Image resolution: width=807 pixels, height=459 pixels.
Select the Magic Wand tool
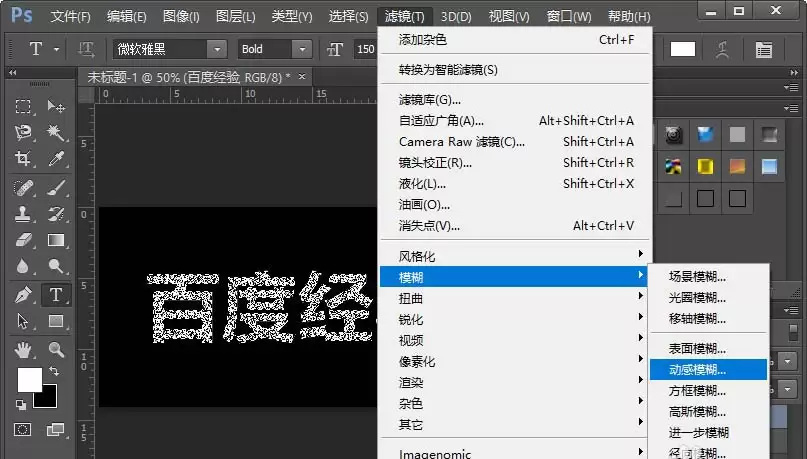tap(56, 133)
